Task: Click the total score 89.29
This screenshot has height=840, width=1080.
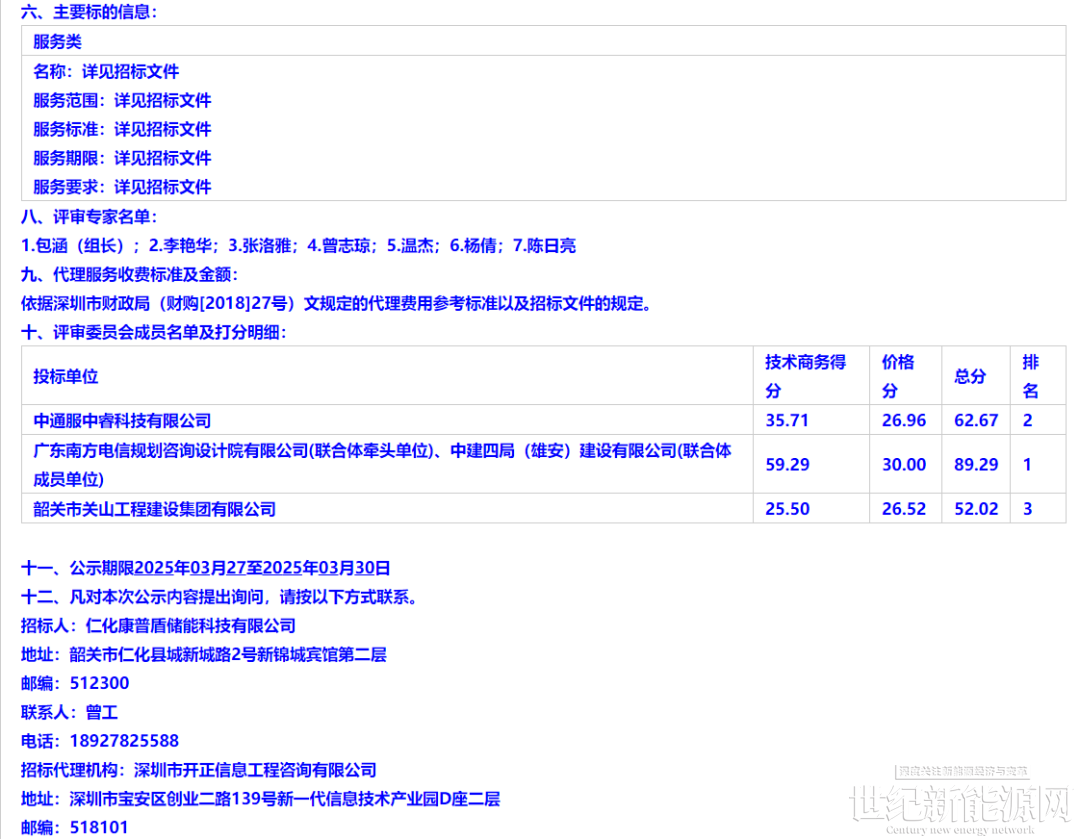Action: tap(976, 465)
